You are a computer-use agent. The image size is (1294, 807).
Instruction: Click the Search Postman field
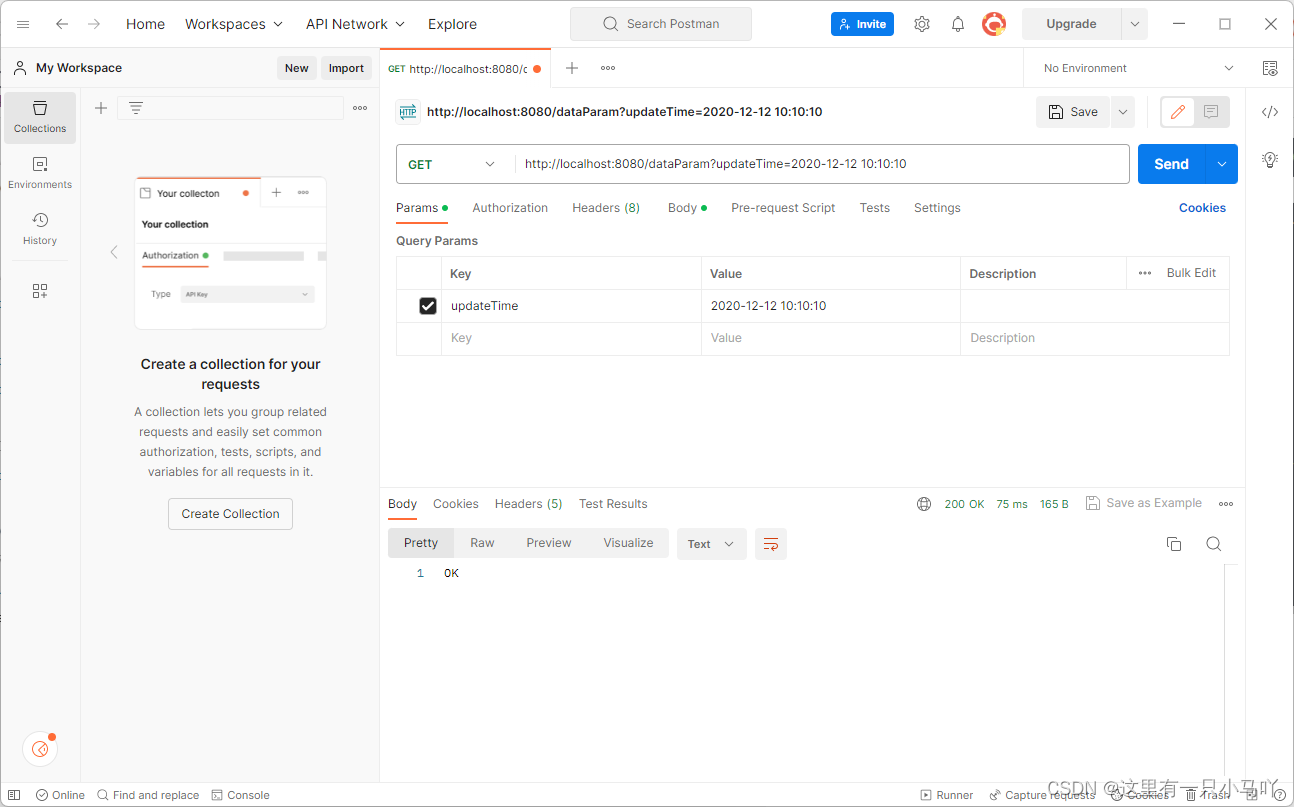(x=661, y=24)
